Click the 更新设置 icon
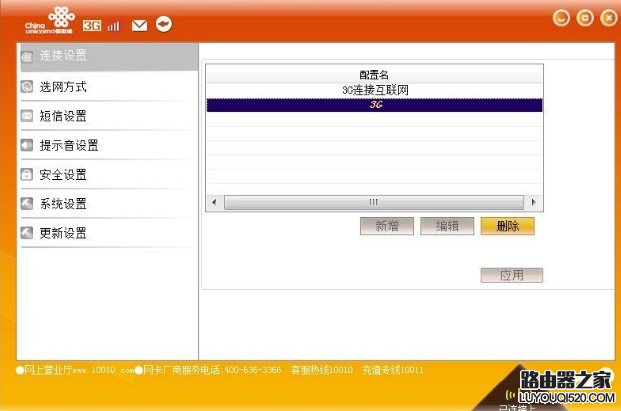621x411 pixels. (27, 233)
